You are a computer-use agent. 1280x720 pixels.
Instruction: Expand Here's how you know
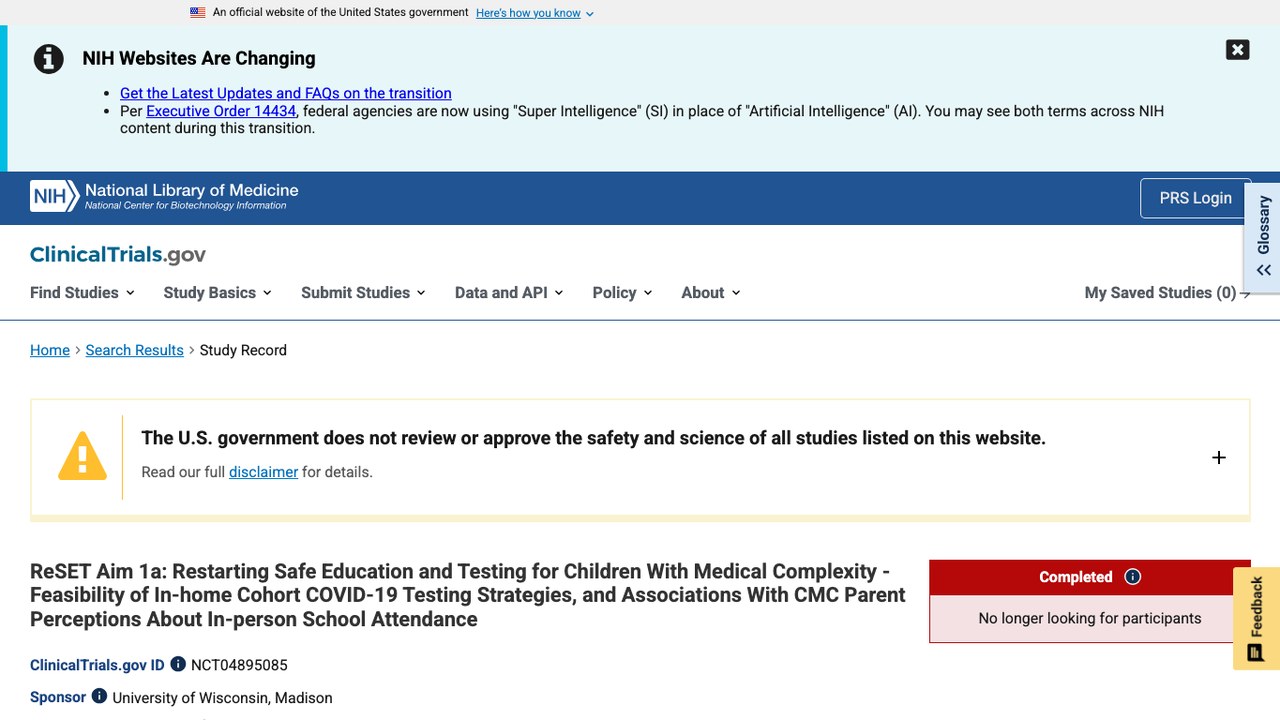click(535, 13)
